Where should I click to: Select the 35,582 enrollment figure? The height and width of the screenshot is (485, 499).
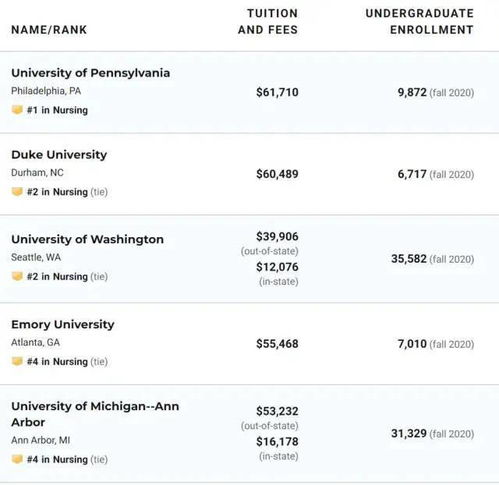click(409, 259)
